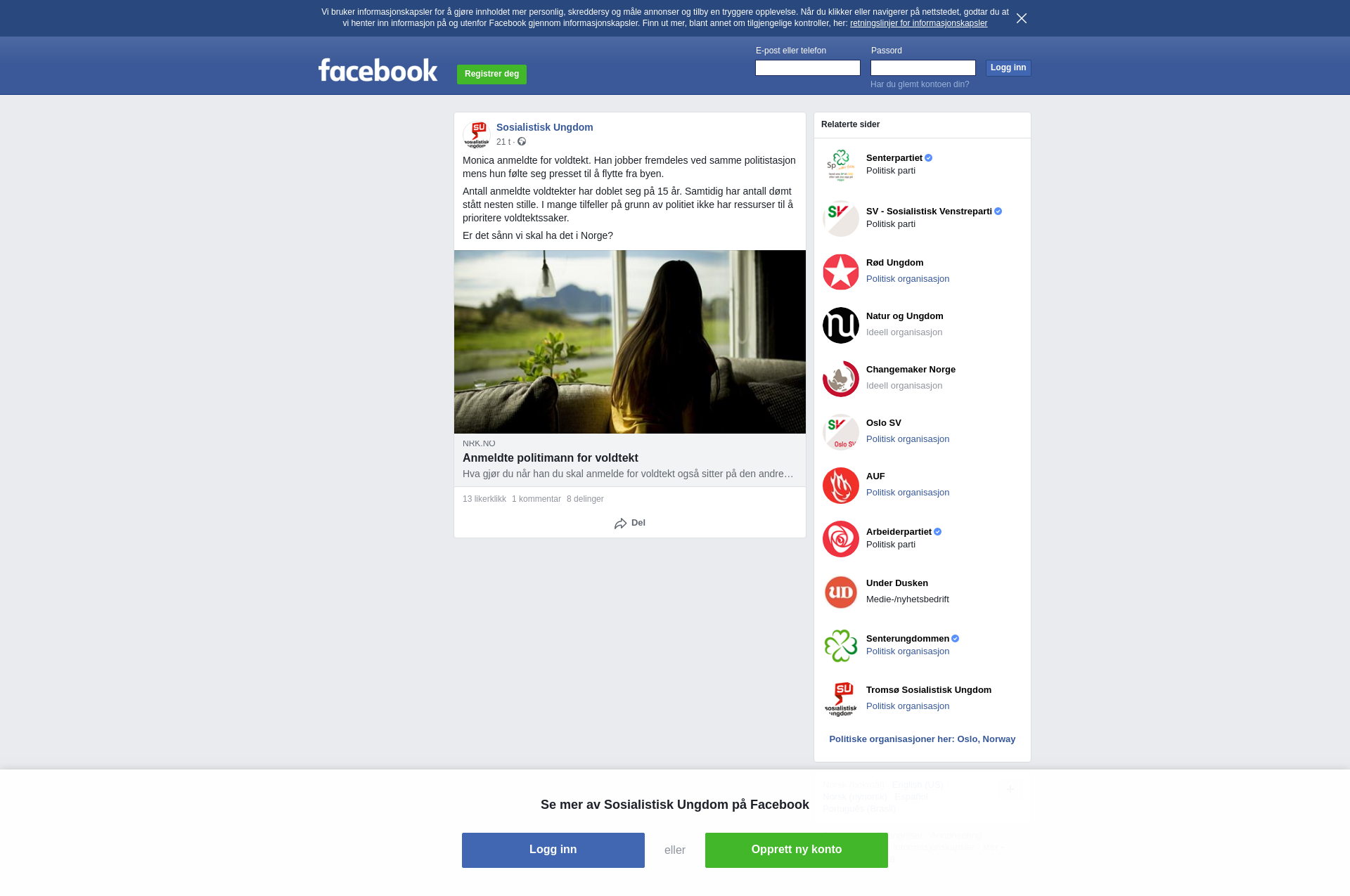Viewport: 1350px width, 896px height.
Task: Open Rød Ungdom star logo
Action: click(x=841, y=272)
